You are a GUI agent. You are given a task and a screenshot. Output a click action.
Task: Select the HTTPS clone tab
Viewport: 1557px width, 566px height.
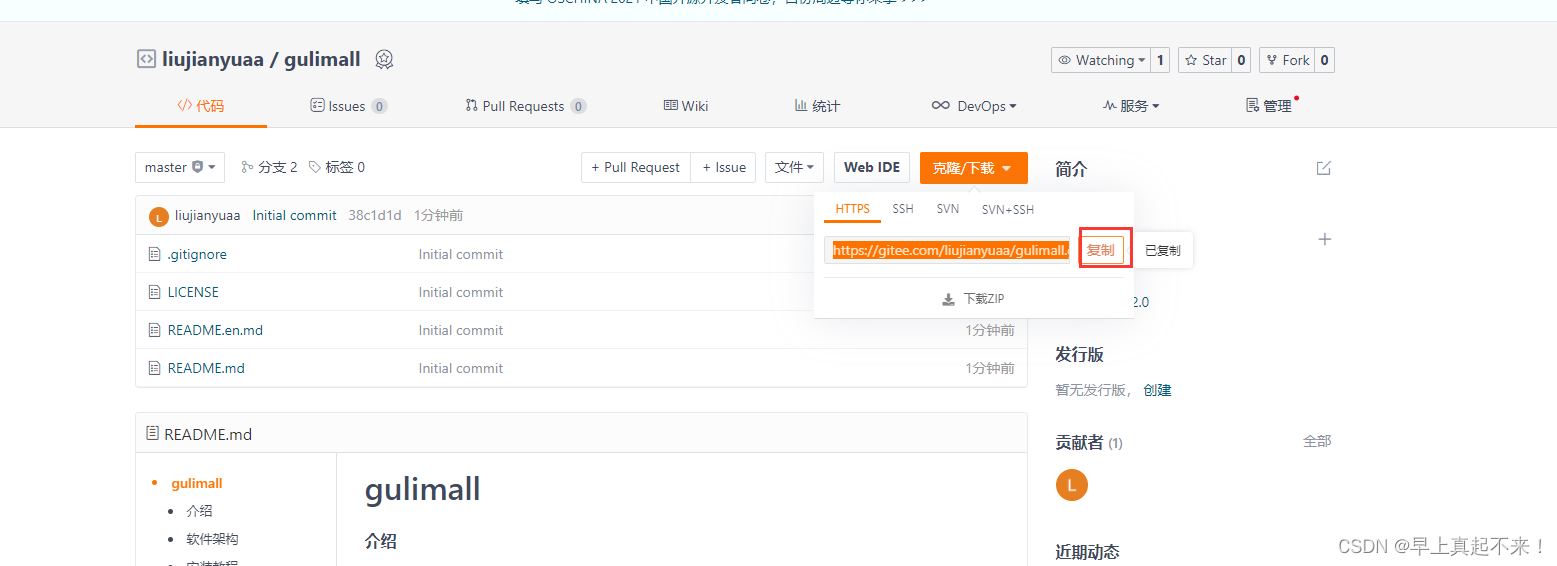pyautogui.click(x=853, y=209)
